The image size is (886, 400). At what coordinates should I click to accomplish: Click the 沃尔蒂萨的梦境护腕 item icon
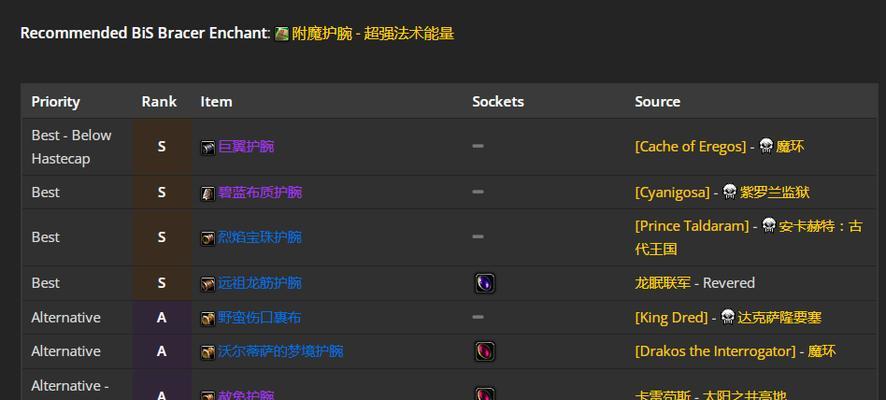(x=208, y=352)
